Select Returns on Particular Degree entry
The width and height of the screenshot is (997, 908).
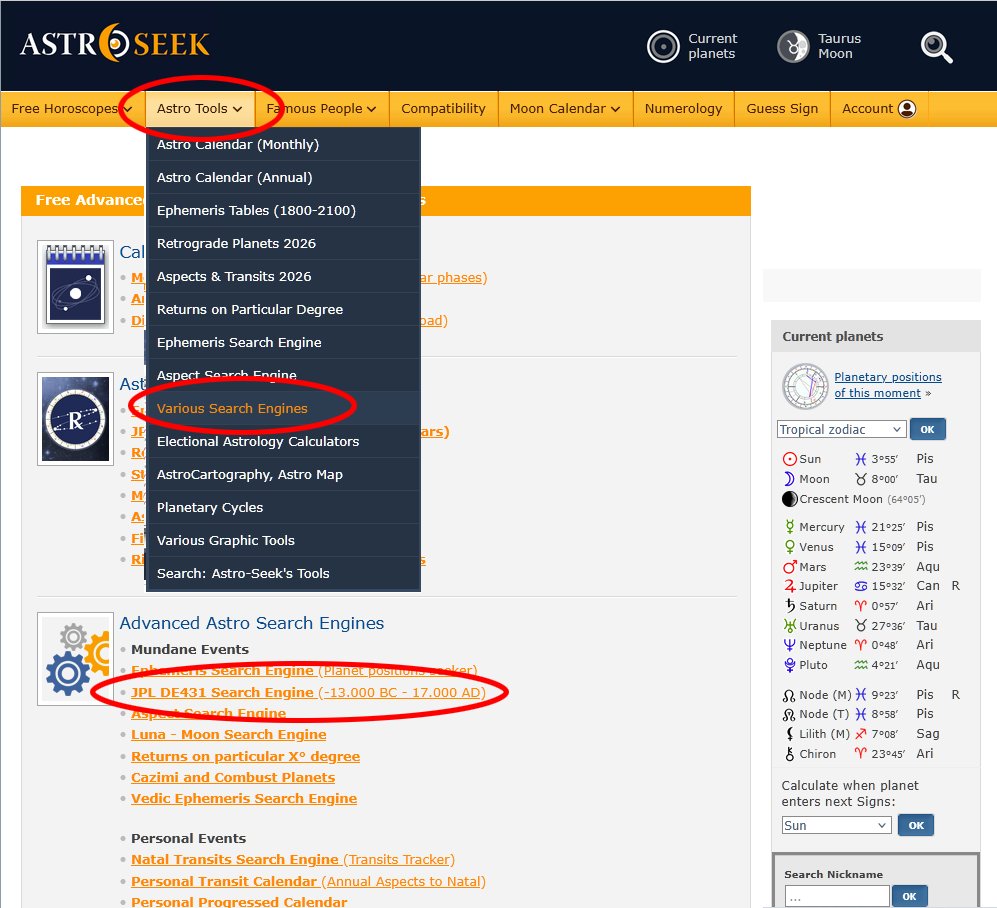click(x=283, y=310)
